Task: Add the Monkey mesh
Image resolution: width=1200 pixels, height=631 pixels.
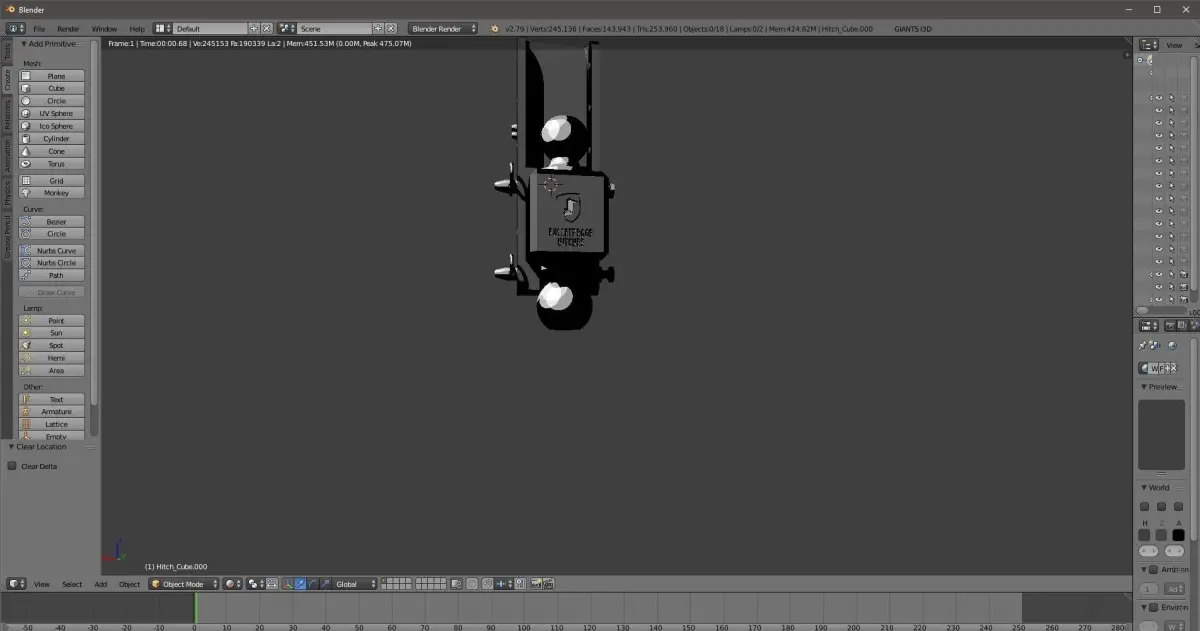Action: point(53,193)
